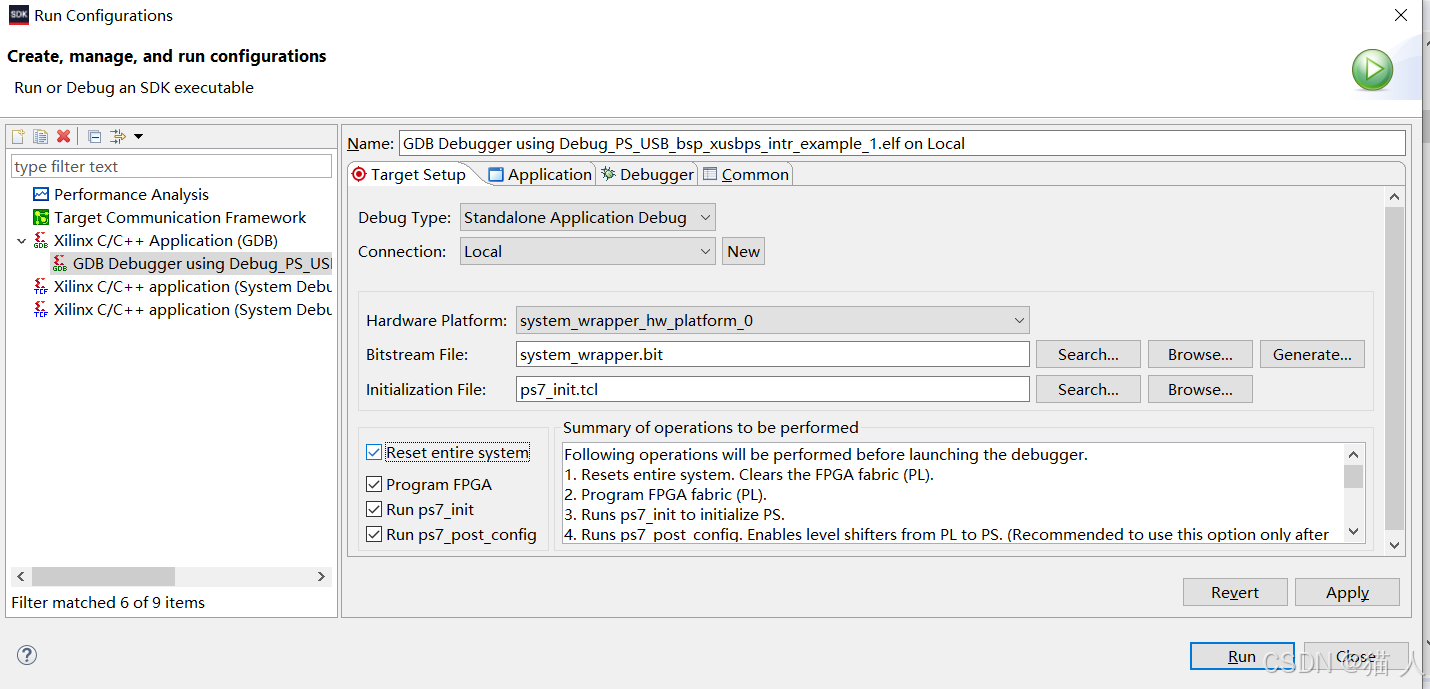Click Search for the Initialization File

[x=1088, y=389]
